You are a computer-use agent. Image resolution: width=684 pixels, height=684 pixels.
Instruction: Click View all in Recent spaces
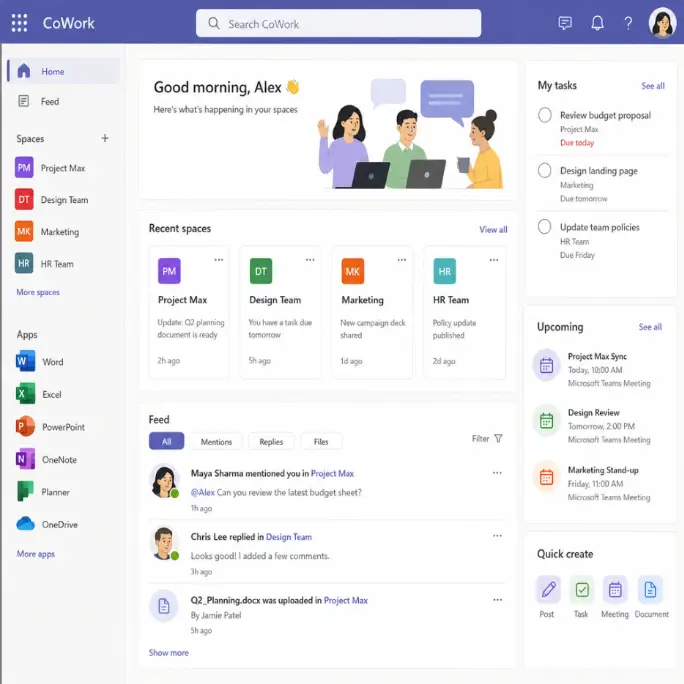[x=493, y=229]
